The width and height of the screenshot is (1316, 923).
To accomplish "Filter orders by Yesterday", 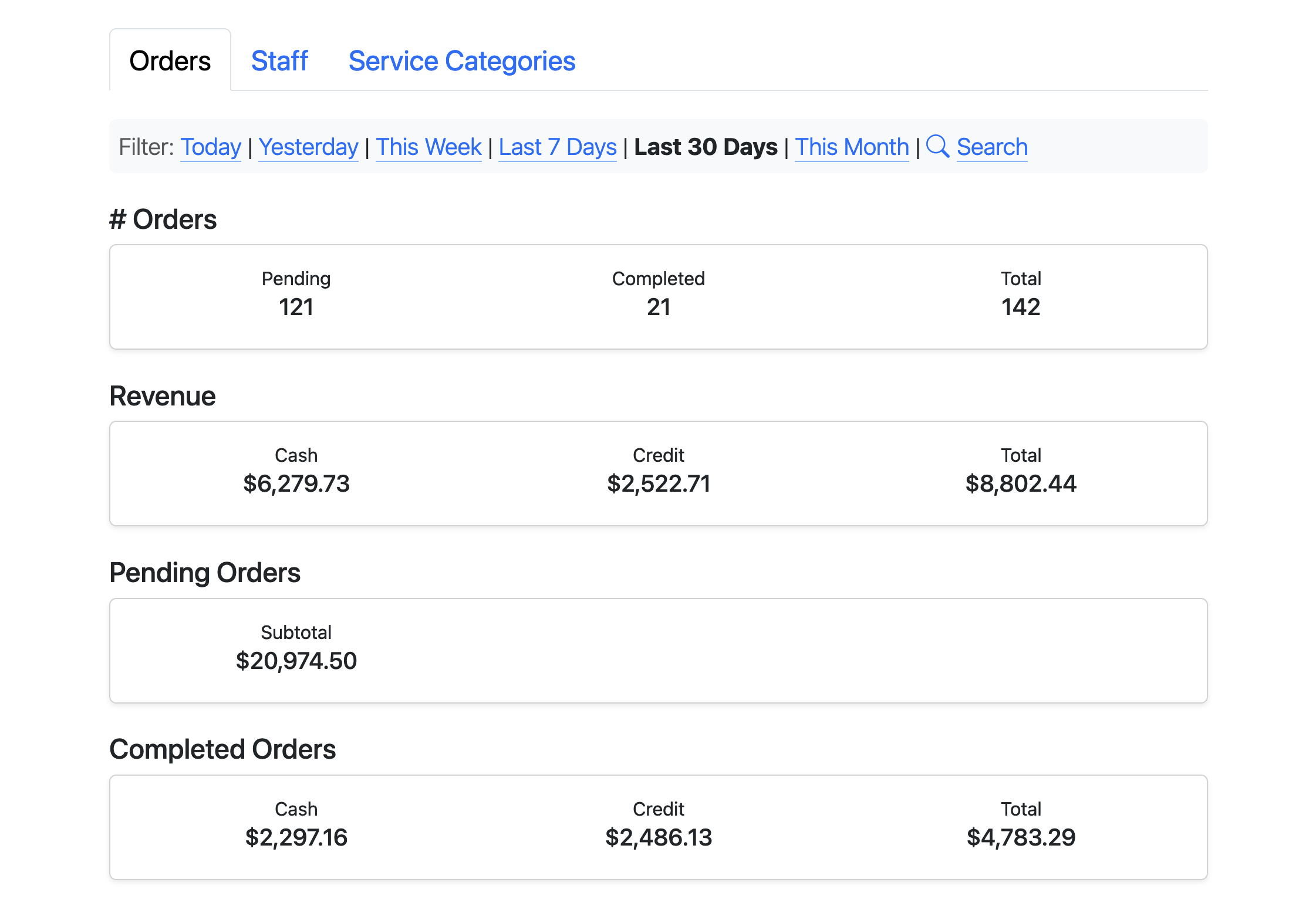I will 308,147.
